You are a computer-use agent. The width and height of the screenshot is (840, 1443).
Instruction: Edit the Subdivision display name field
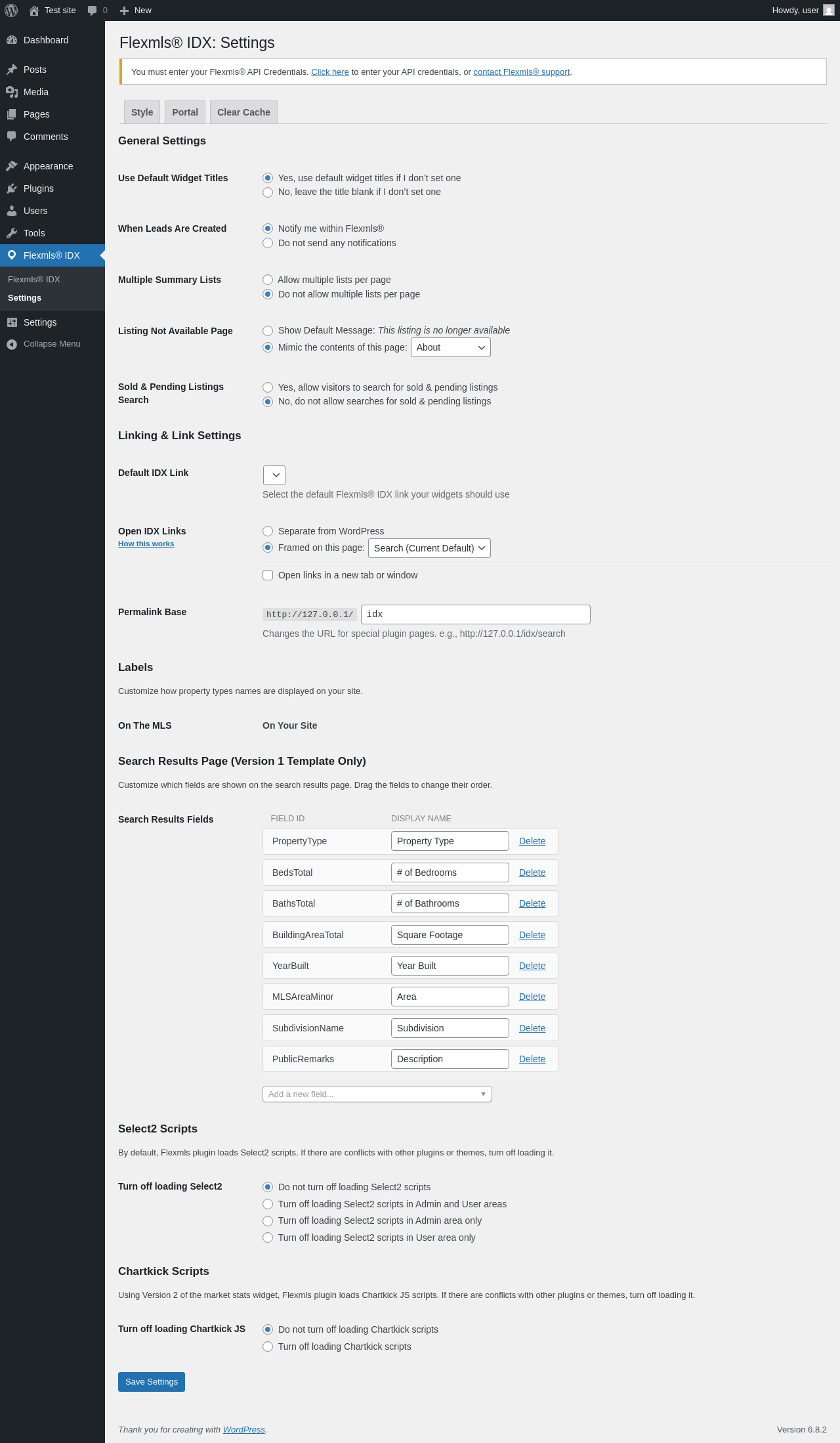point(450,1028)
